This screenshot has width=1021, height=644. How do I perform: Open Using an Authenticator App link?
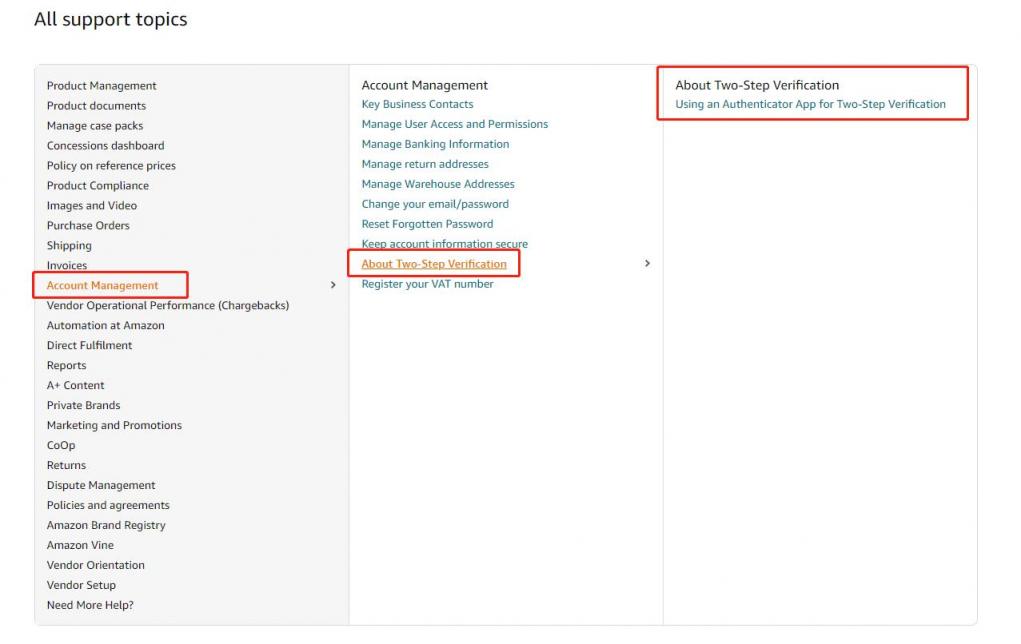(810, 104)
